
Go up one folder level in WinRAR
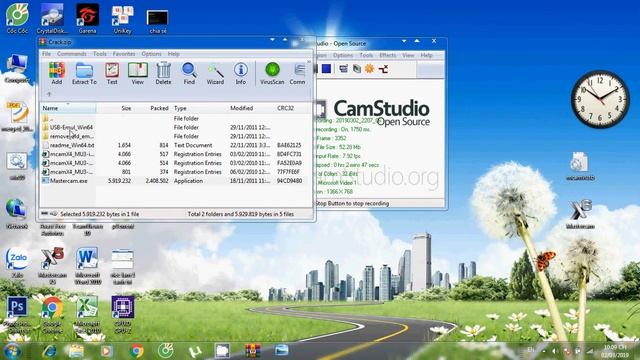point(49,94)
